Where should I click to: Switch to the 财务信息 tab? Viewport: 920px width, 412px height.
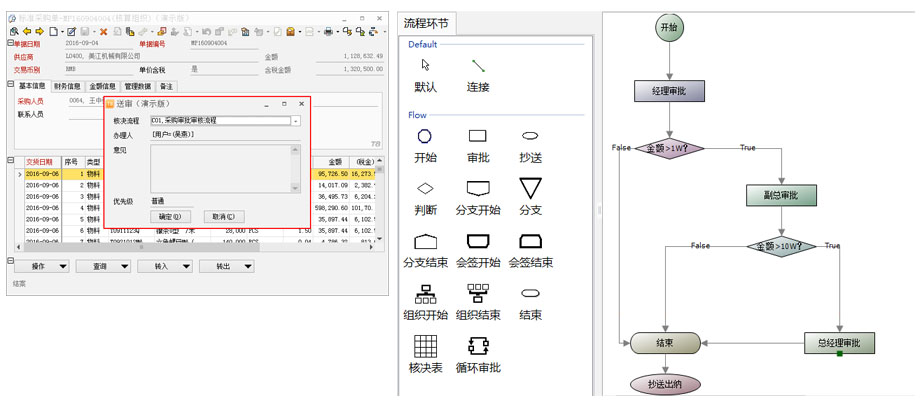(68, 87)
